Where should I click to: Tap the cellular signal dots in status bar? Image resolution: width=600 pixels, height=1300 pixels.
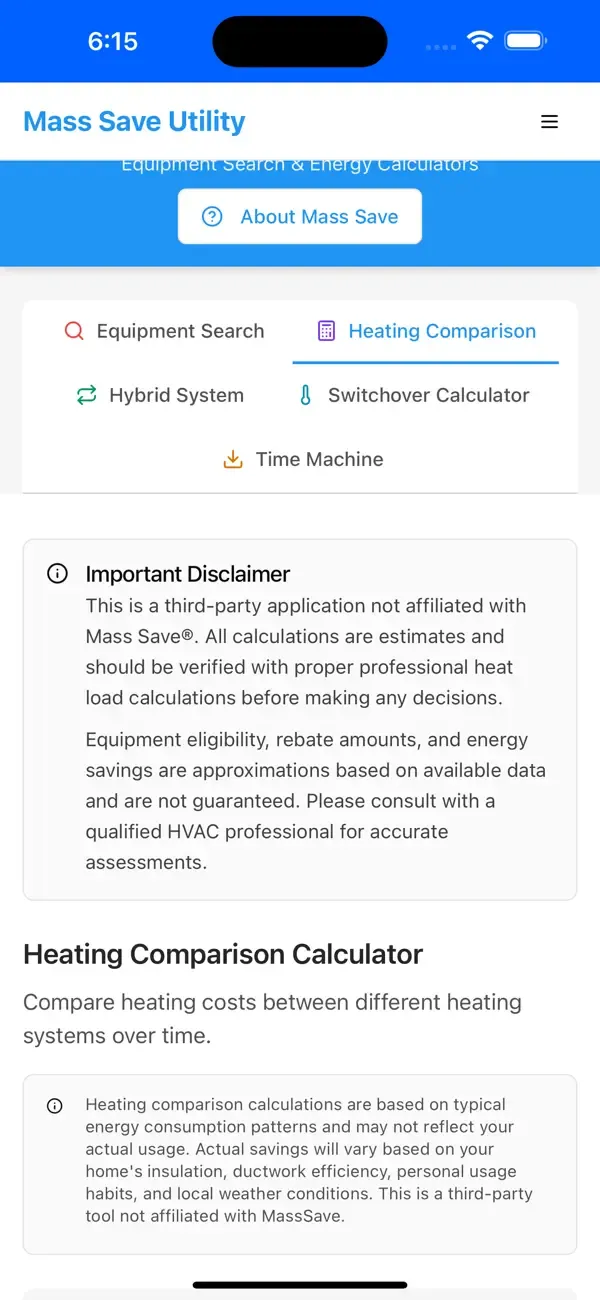coord(440,46)
